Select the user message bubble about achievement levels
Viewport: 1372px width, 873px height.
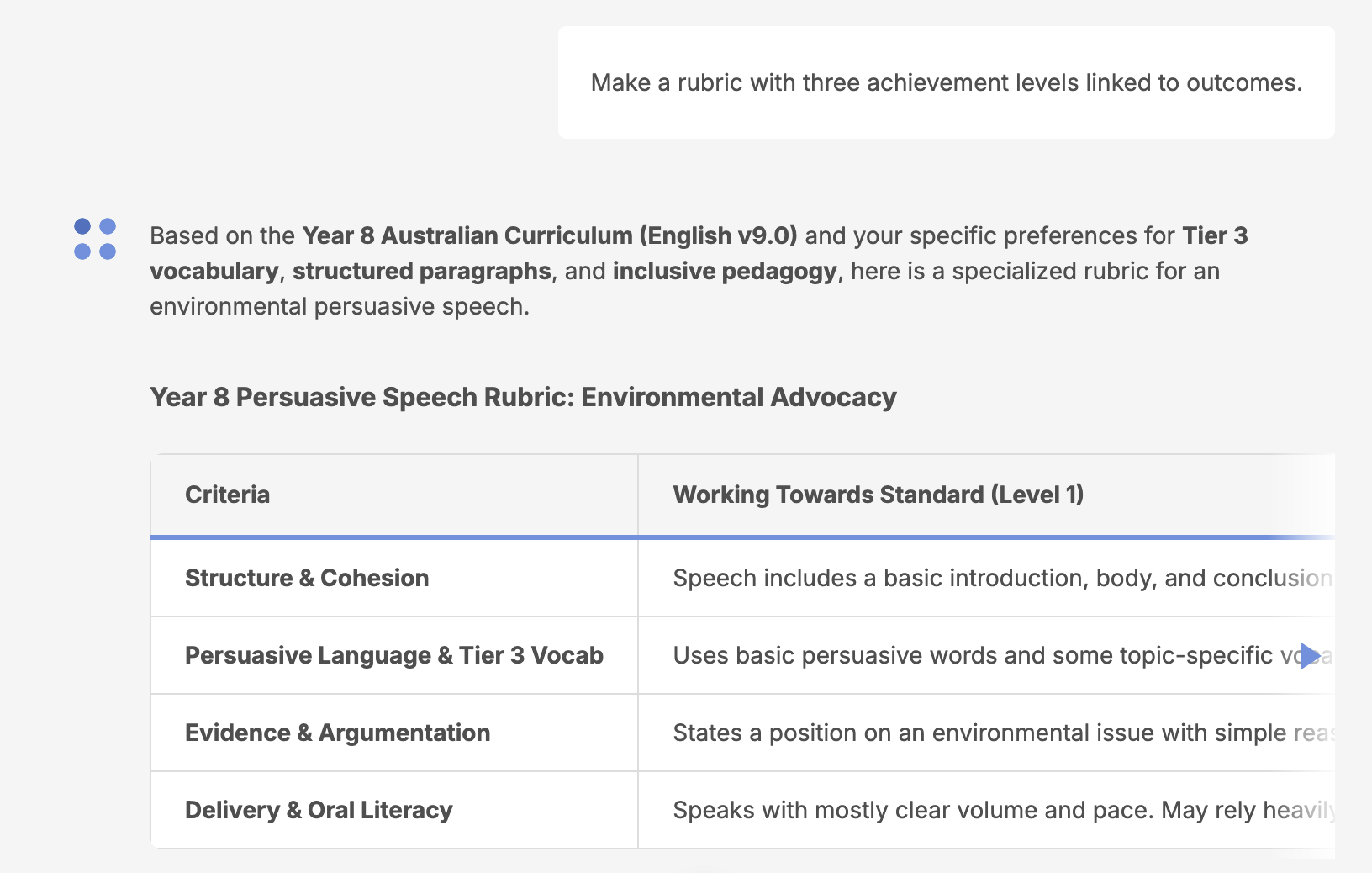(x=946, y=82)
